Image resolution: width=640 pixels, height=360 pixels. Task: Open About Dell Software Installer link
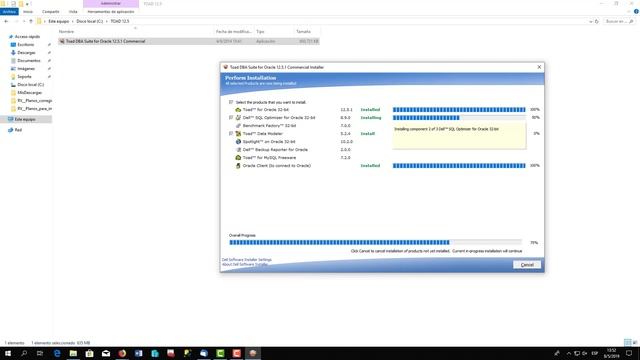click(245, 264)
